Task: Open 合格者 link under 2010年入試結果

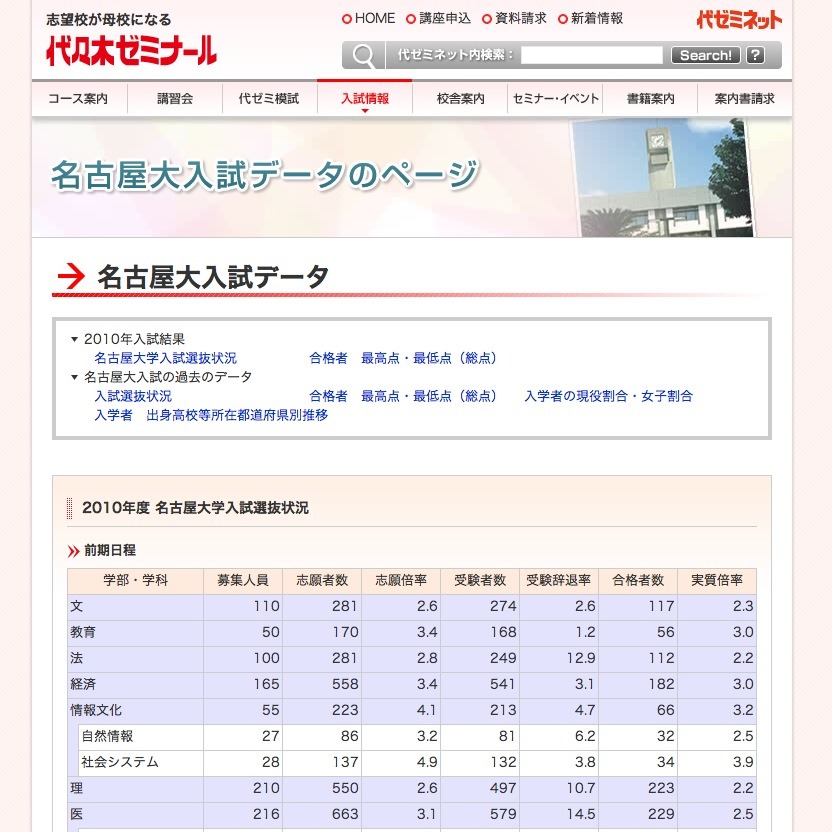Action: click(x=328, y=358)
